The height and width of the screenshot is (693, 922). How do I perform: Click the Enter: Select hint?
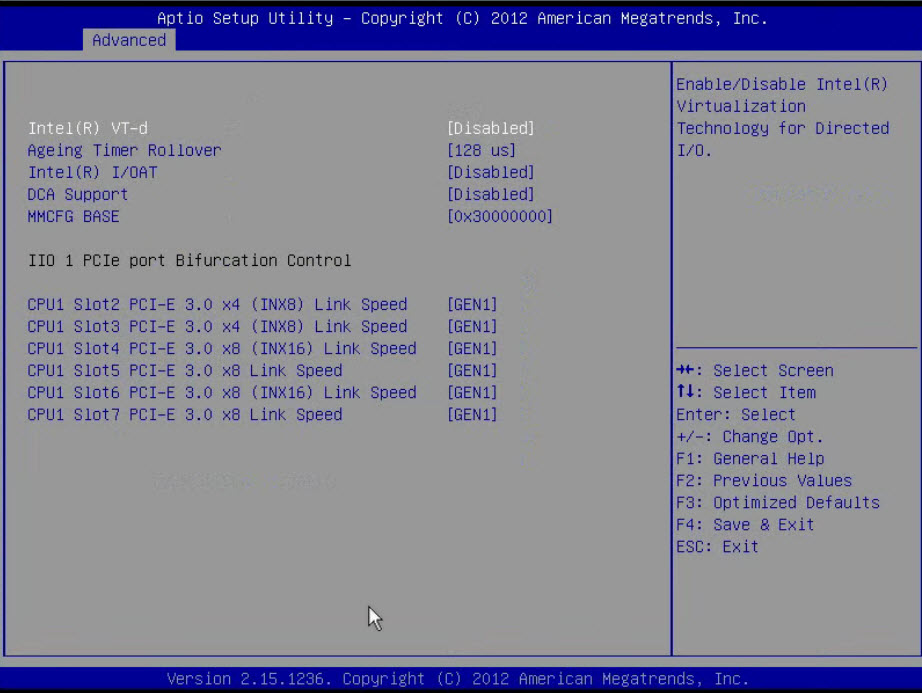[x=736, y=414]
